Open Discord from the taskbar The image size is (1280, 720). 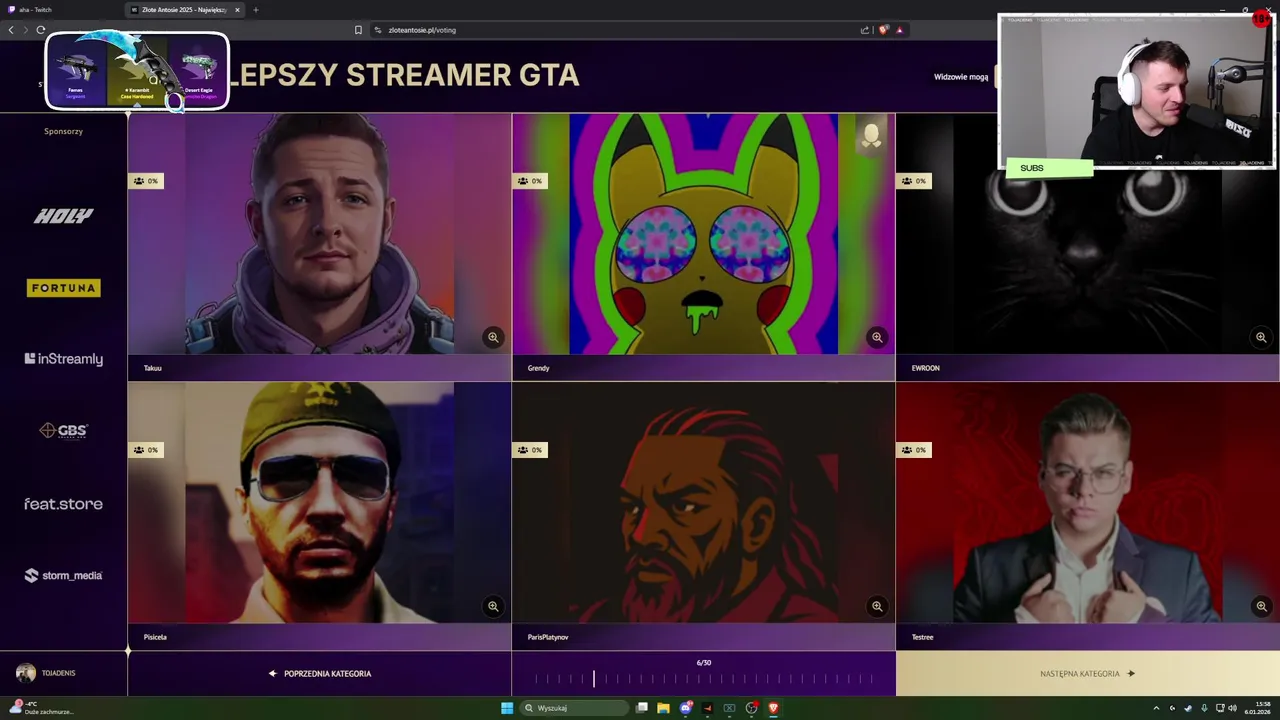point(685,708)
